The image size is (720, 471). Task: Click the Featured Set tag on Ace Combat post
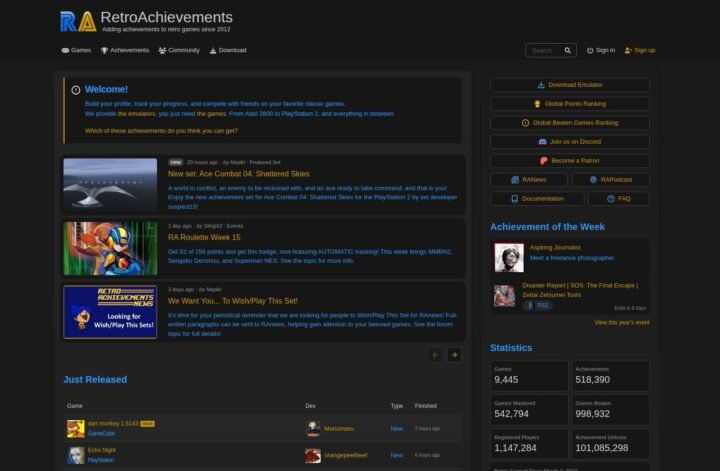[x=265, y=163]
